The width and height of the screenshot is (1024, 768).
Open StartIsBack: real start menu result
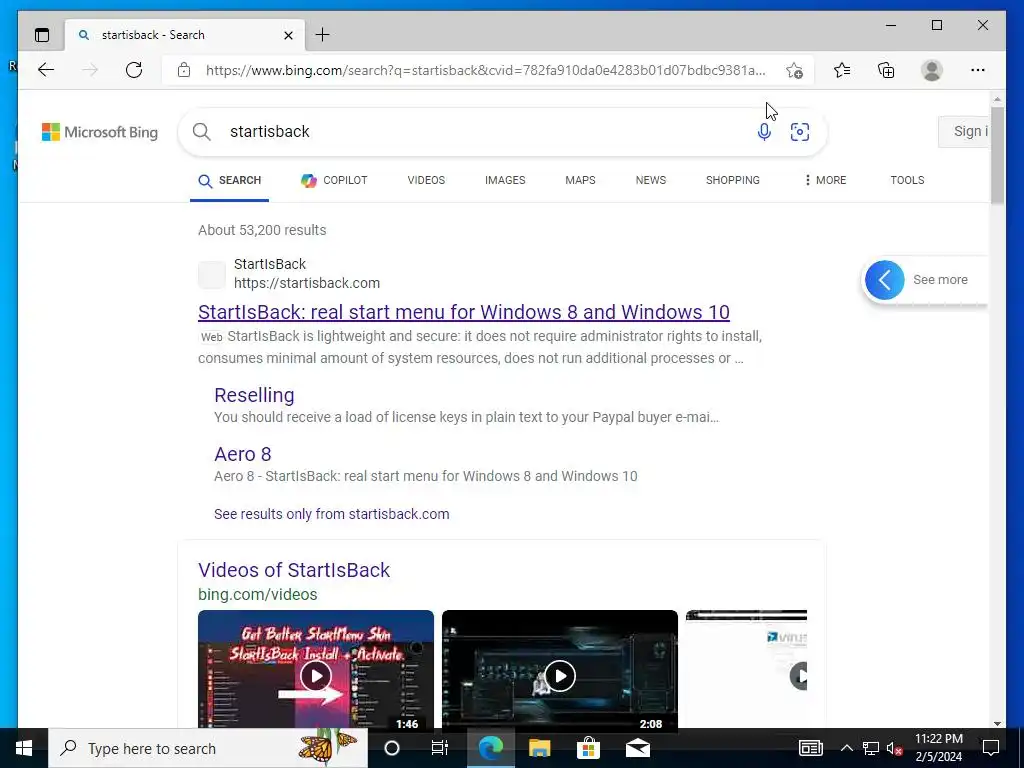[464, 312]
